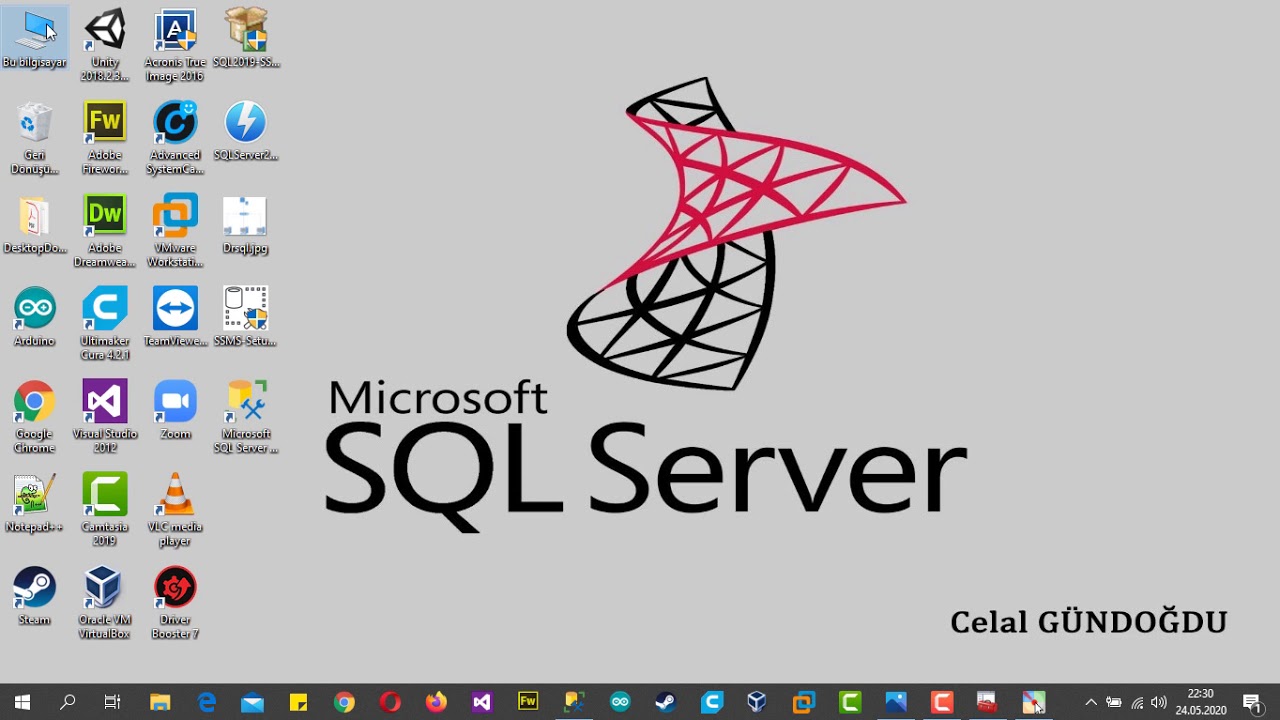Open the blue Cura icon on taskbar
The height and width of the screenshot is (720, 1280).
(712, 702)
